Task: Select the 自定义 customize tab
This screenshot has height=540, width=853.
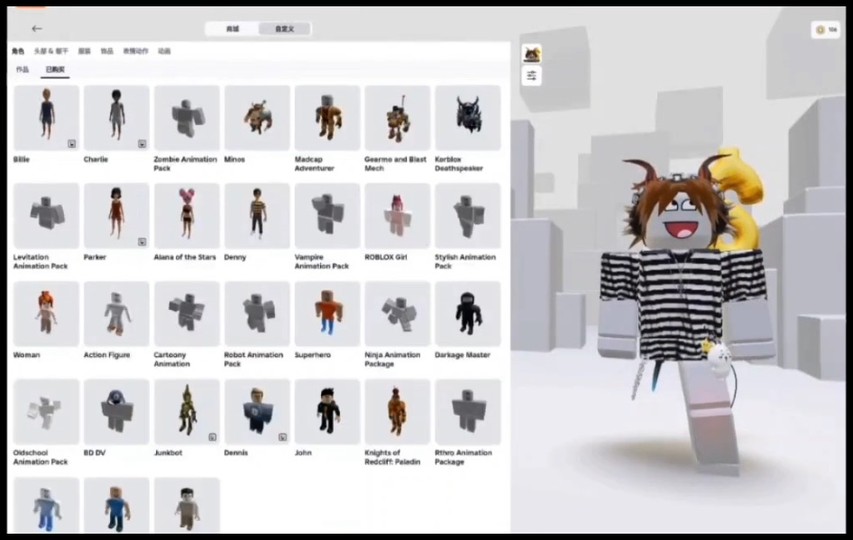Action: [285, 29]
